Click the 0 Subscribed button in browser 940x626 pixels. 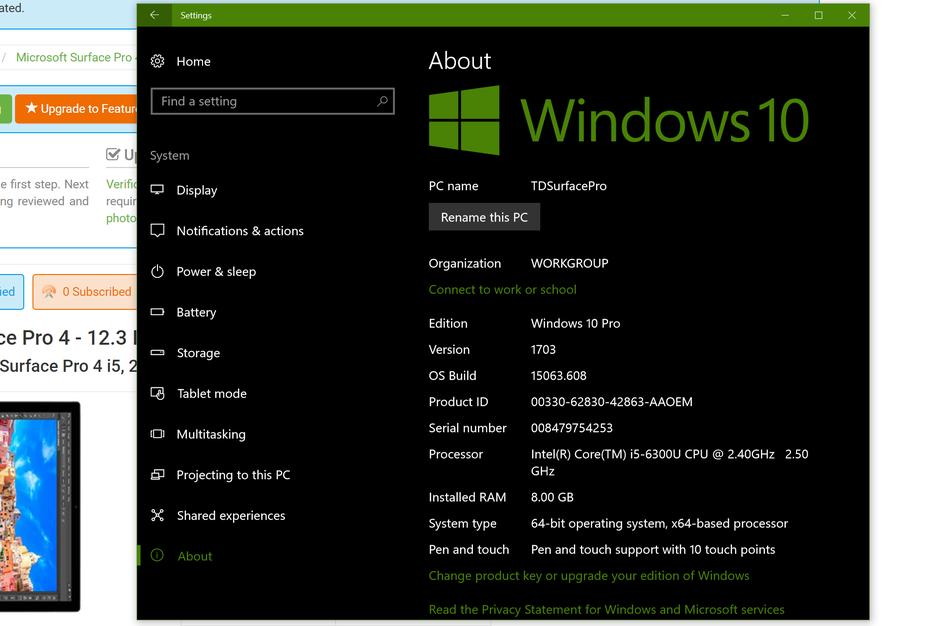tap(85, 291)
